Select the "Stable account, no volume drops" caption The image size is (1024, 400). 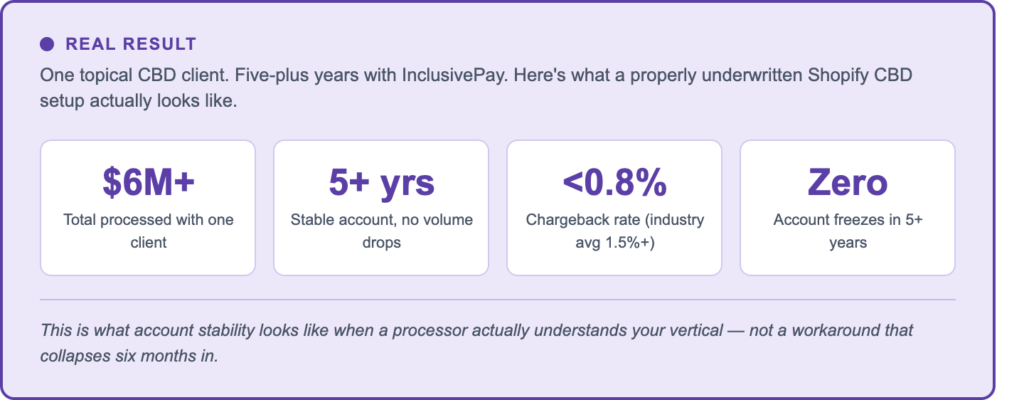point(381,230)
